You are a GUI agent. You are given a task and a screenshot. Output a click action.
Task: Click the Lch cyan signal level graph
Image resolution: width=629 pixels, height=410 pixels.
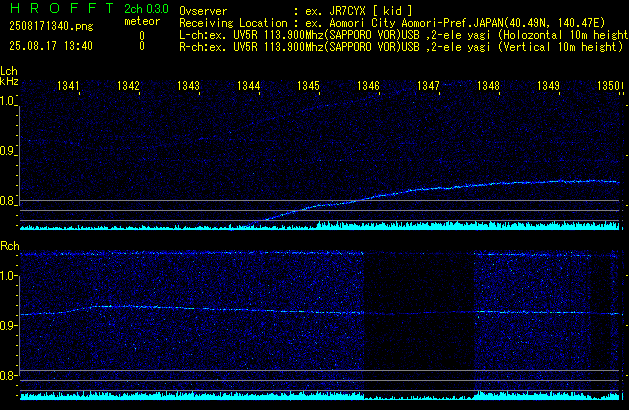[319, 225]
